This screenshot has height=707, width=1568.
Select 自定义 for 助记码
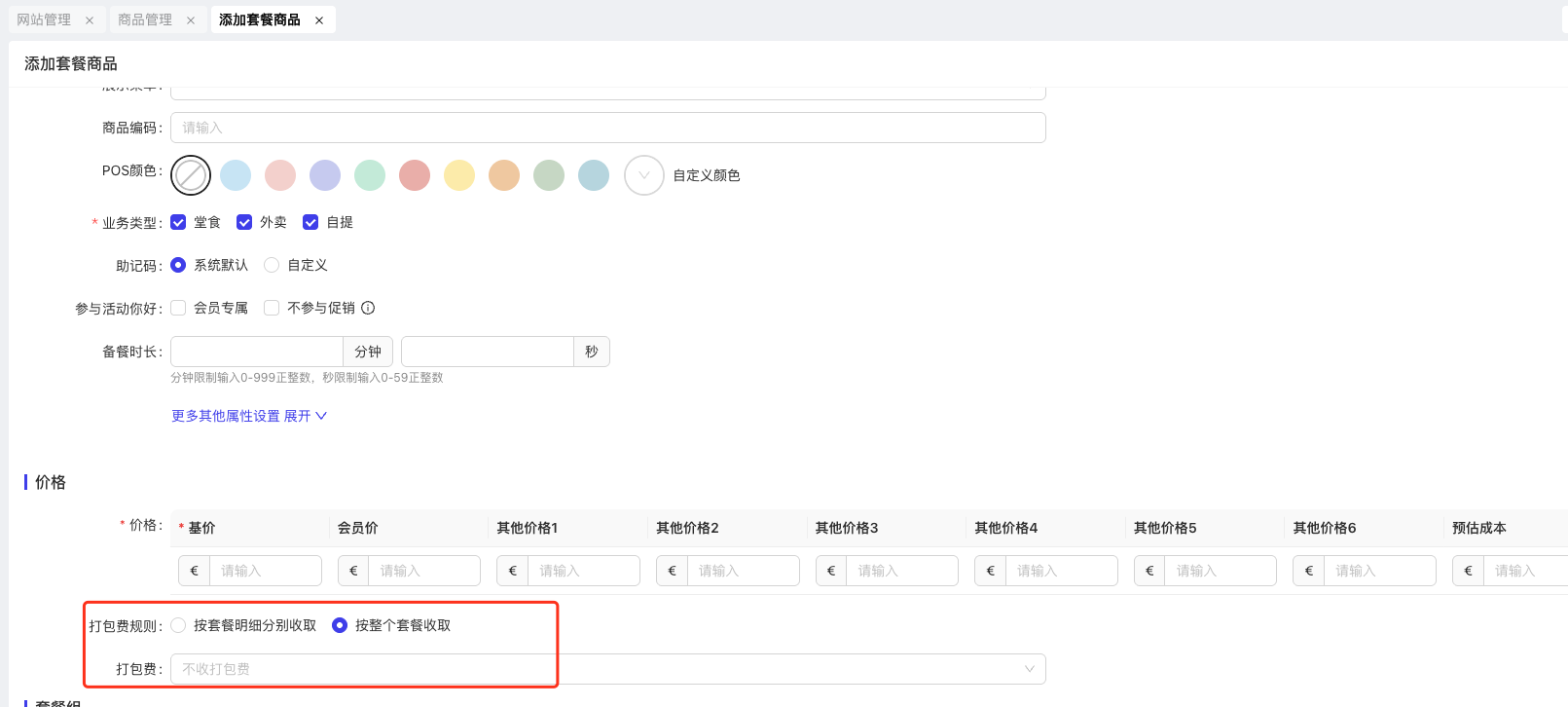tap(272, 265)
